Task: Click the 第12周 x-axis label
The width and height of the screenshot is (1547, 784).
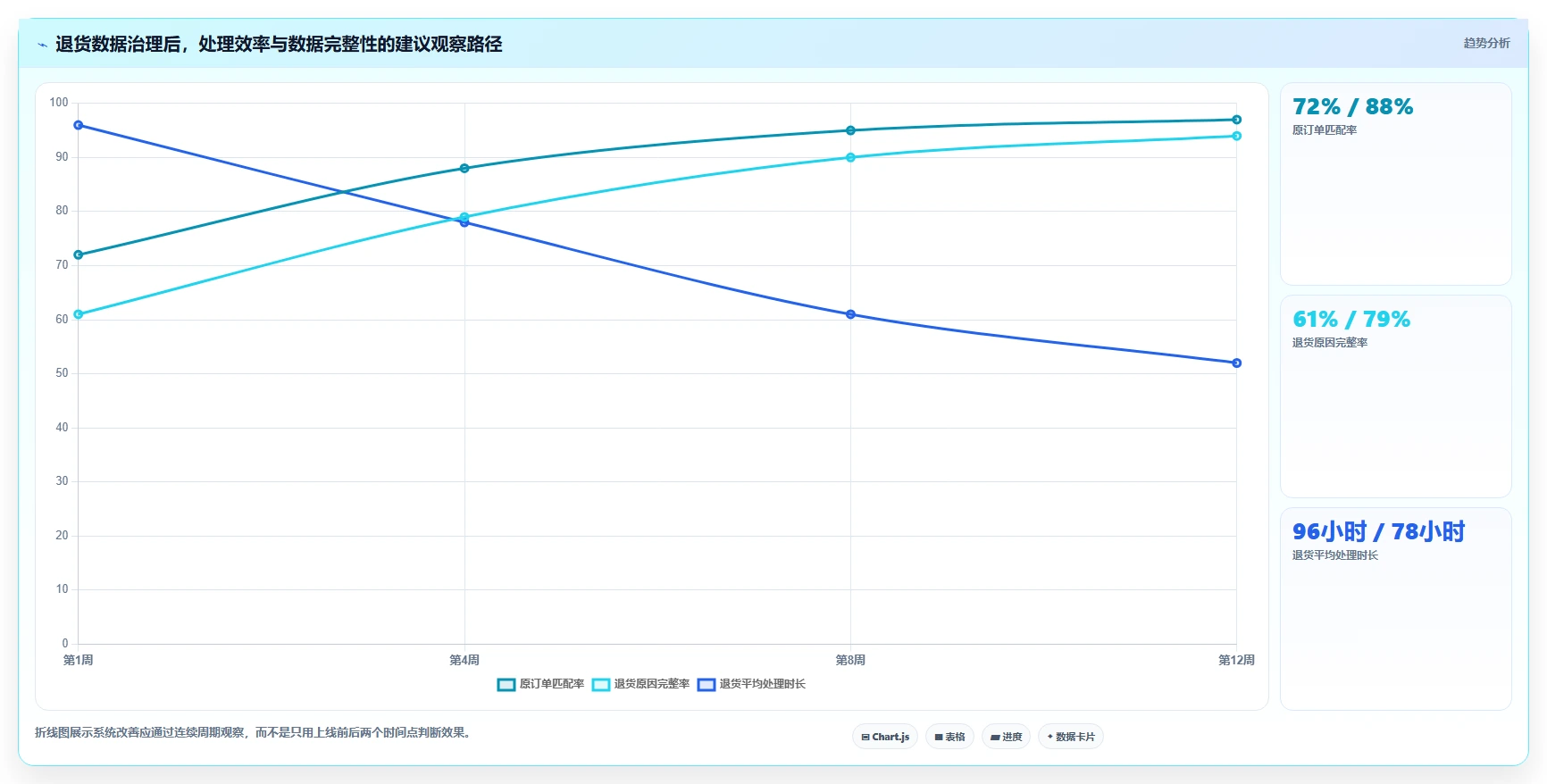Action: click(x=1237, y=660)
